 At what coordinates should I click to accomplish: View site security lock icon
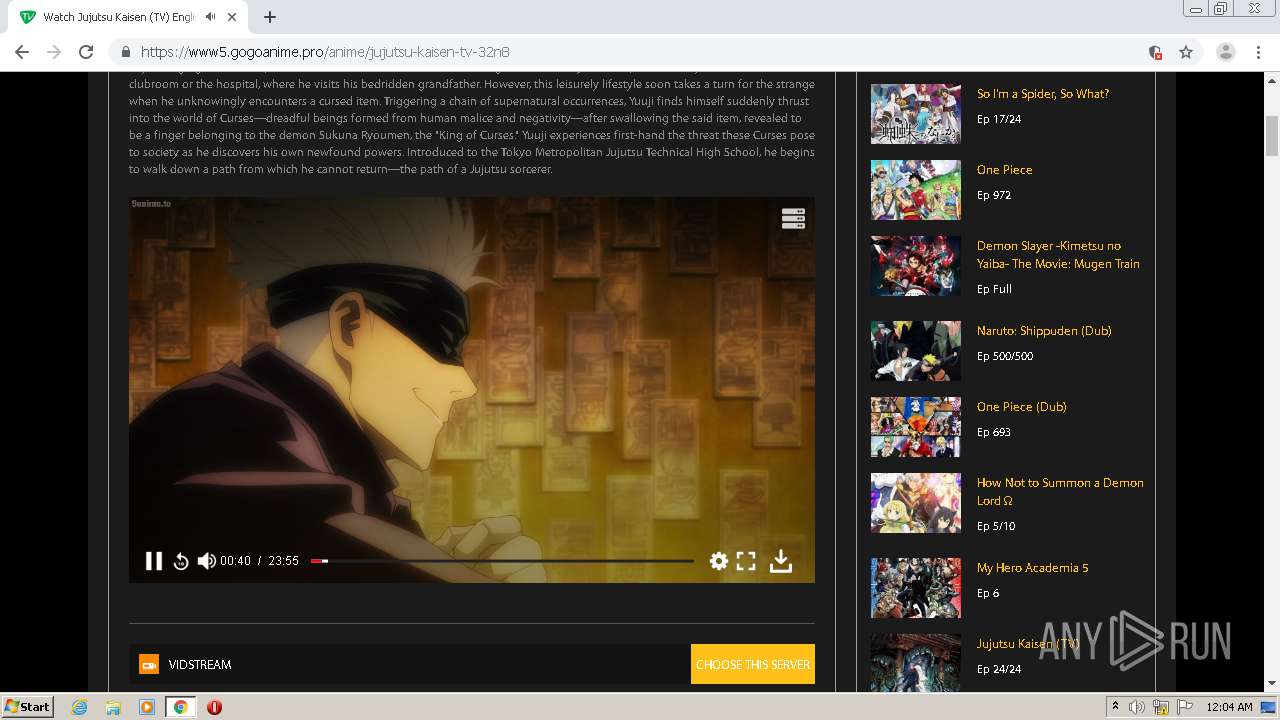click(126, 52)
